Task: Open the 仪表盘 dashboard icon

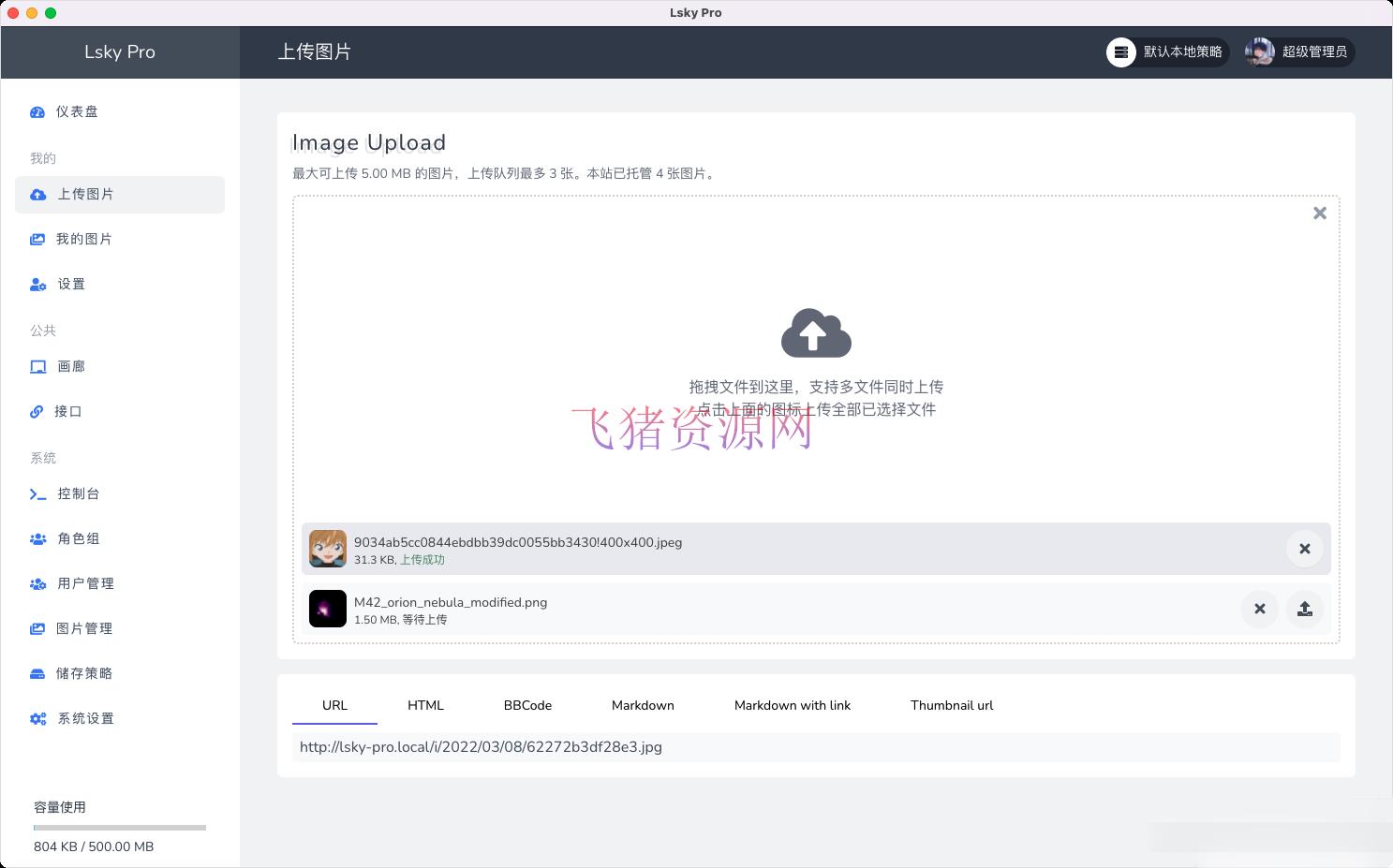Action: tap(37, 111)
